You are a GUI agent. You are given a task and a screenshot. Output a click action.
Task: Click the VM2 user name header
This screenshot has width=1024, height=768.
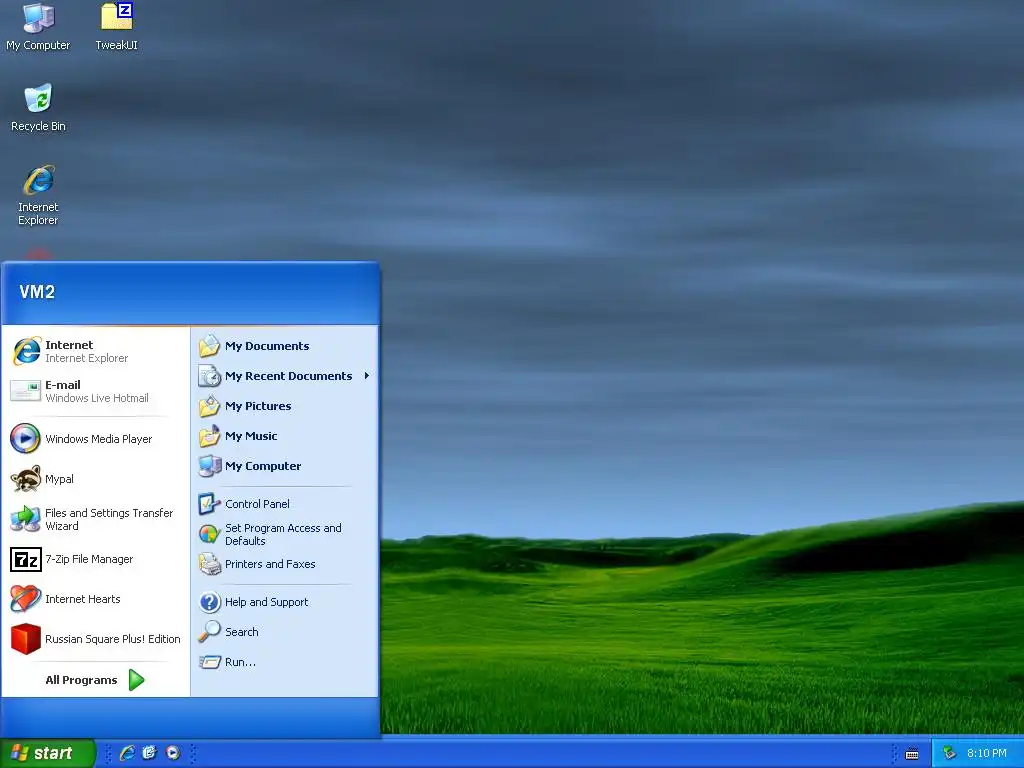point(37,292)
